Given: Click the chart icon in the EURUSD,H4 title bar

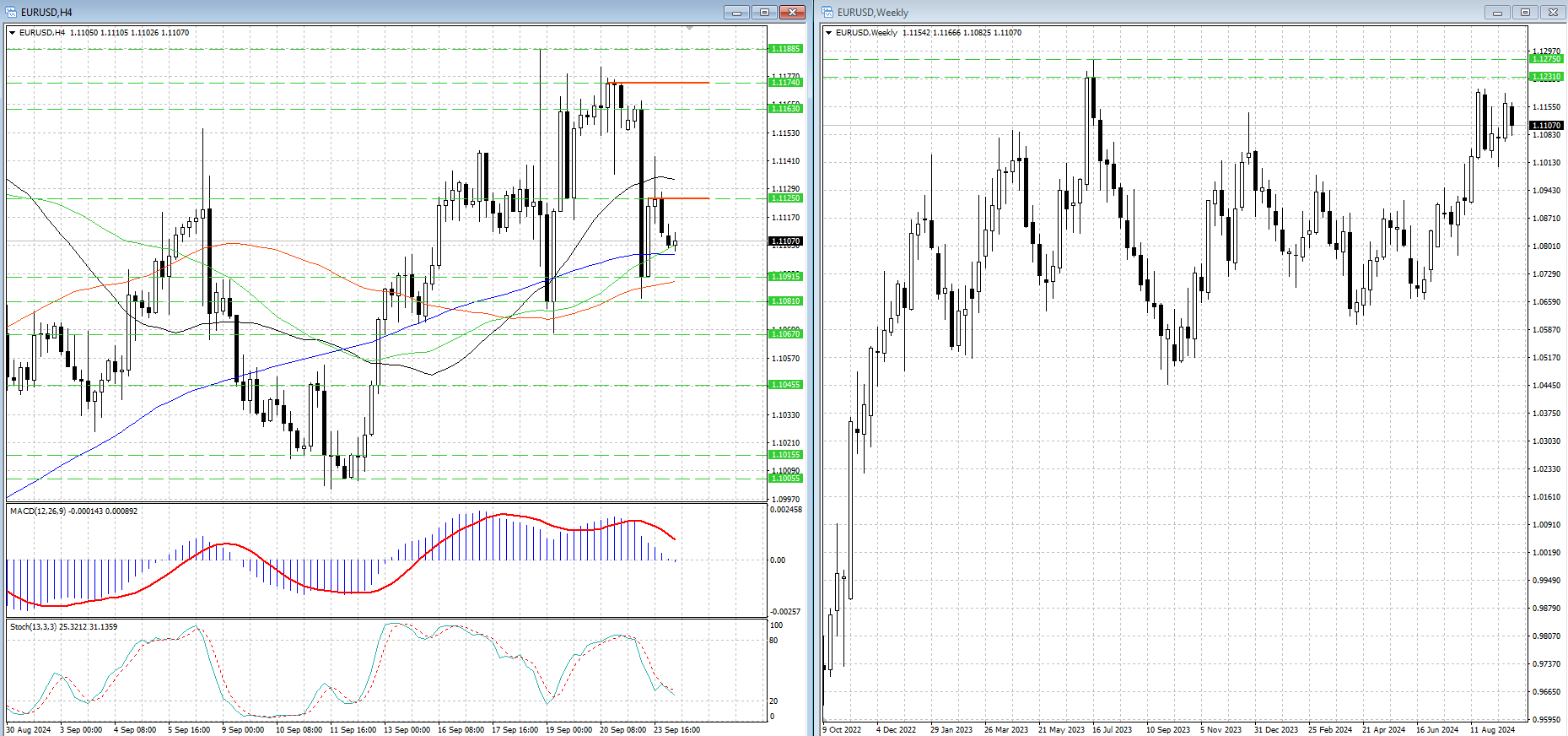Looking at the screenshot, I should click(12, 12).
